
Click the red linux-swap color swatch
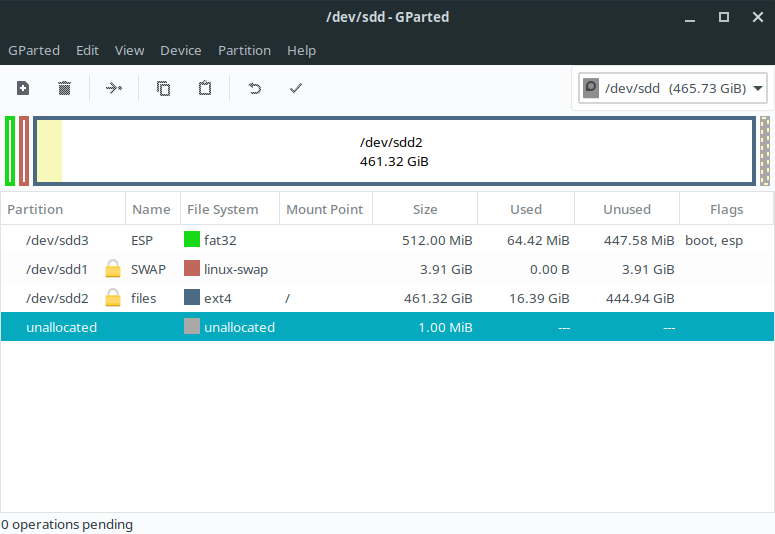point(192,268)
